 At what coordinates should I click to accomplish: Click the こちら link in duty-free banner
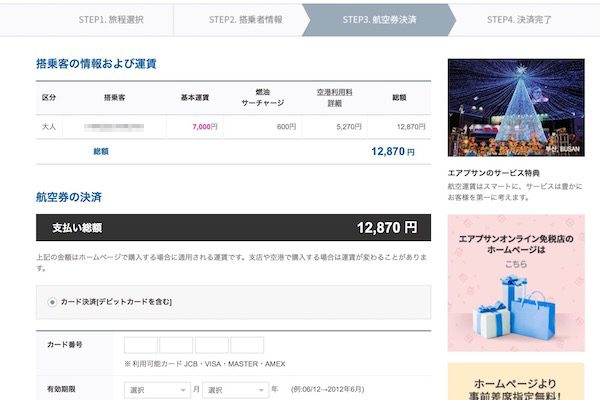[x=516, y=264]
